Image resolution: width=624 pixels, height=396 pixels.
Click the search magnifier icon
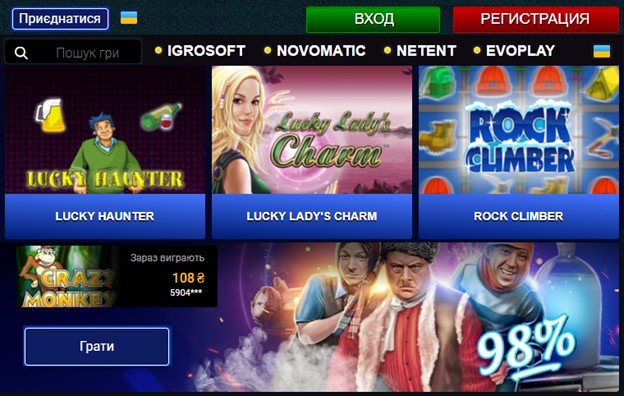coord(21,53)
